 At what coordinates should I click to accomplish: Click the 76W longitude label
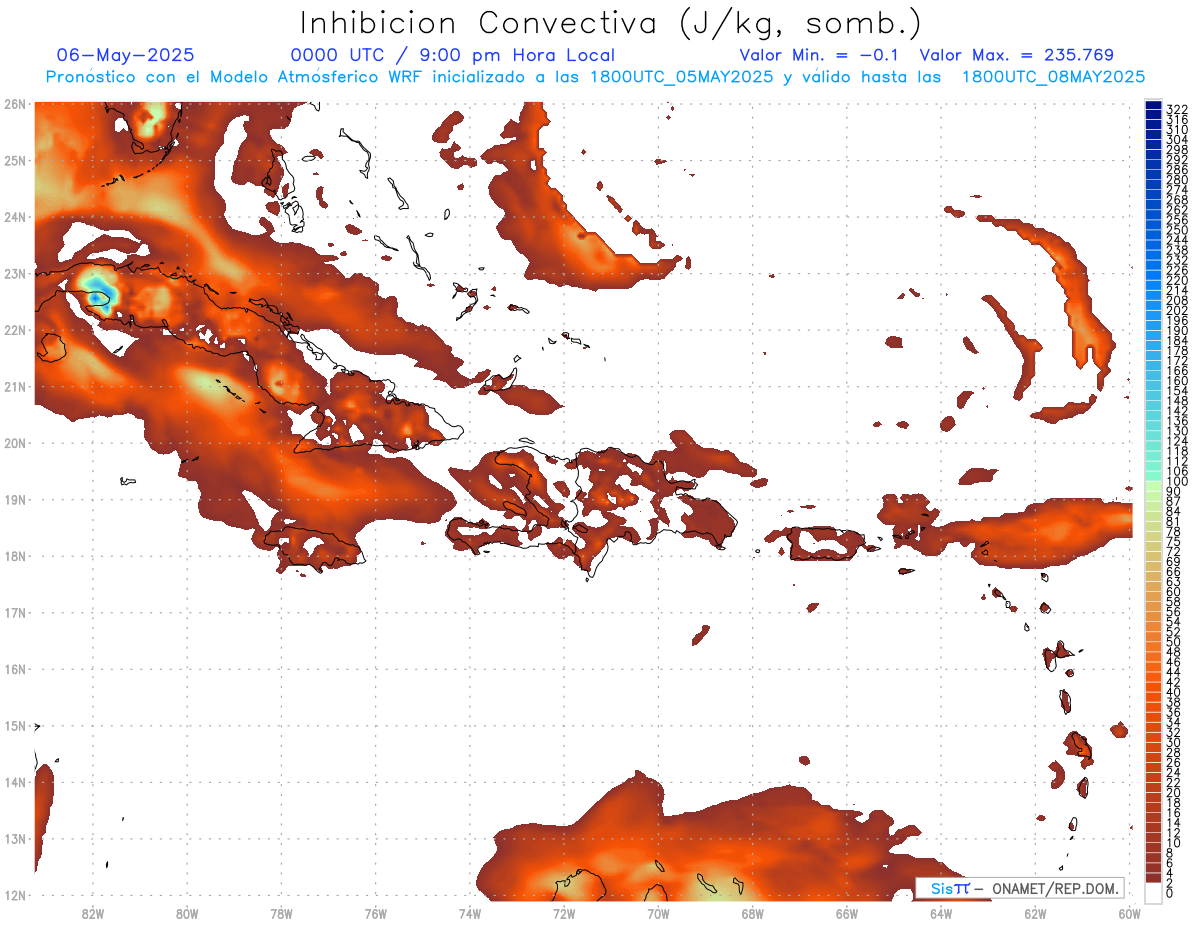(x=376, y=913)
